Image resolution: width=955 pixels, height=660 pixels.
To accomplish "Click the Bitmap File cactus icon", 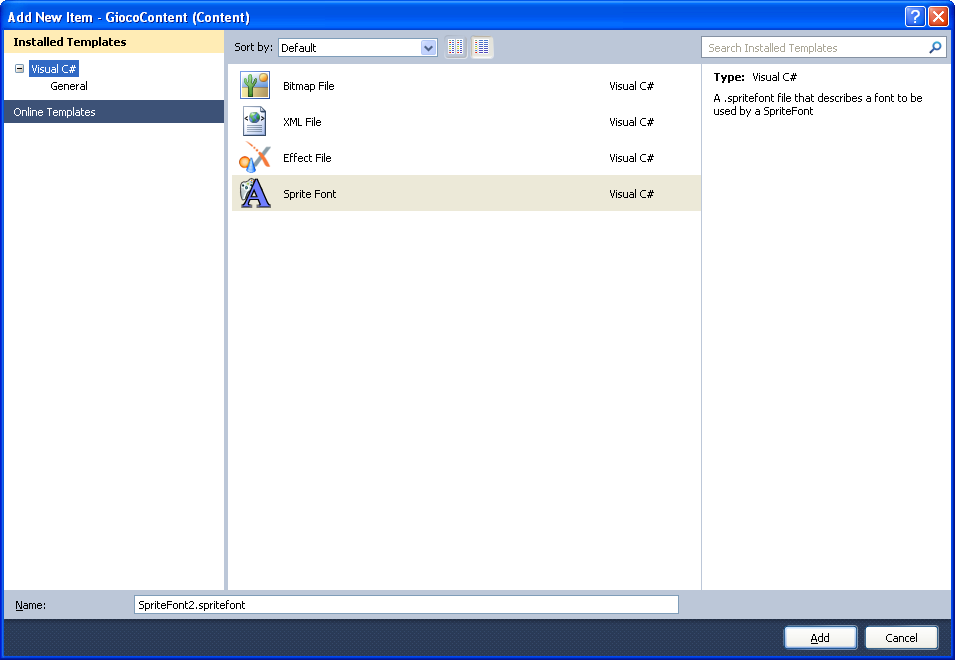I will 255,85.
